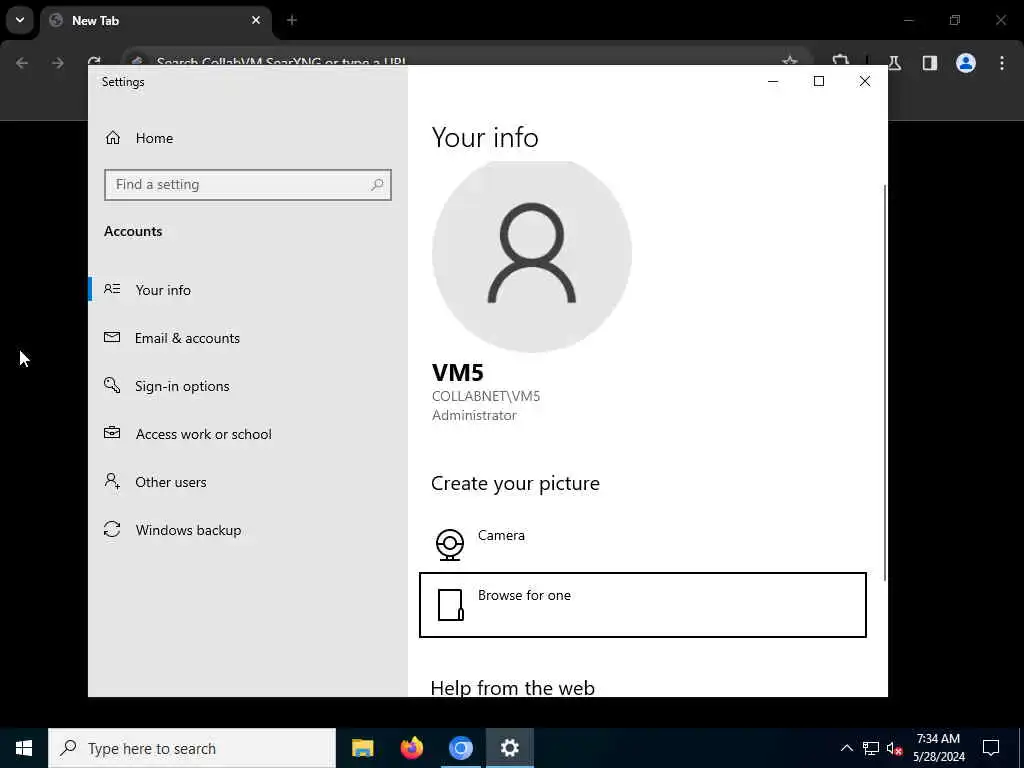Maximize the Settings window
This screenshot has width=1024, height=768.
coord(819,81)
